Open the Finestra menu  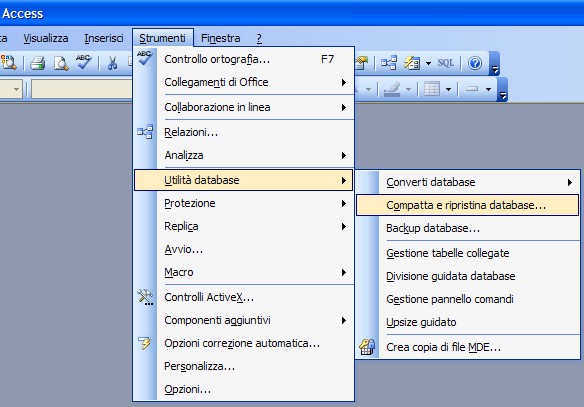(220, 38)
